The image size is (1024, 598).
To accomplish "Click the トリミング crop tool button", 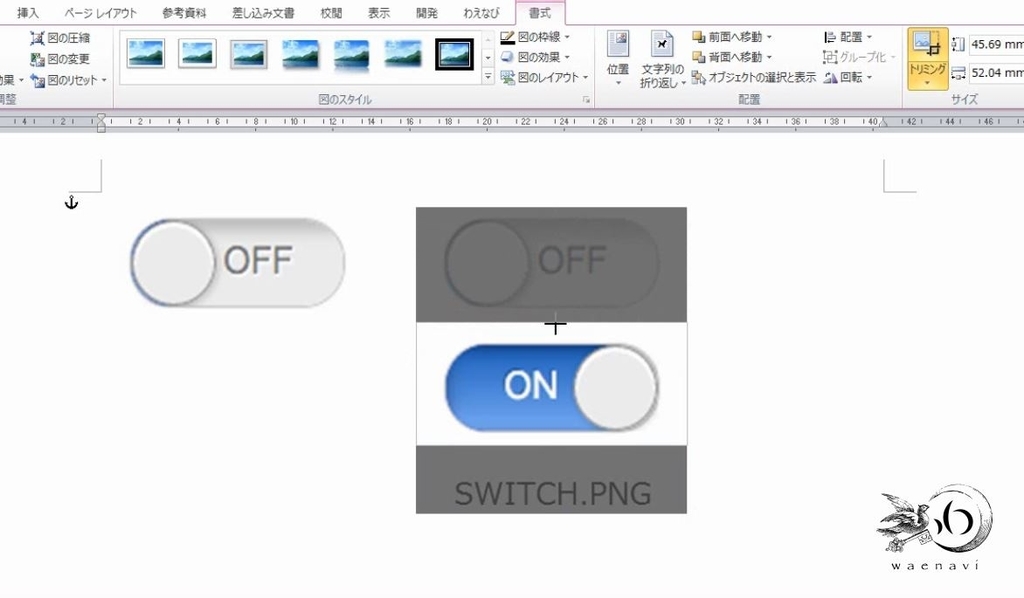I will 927,46.
